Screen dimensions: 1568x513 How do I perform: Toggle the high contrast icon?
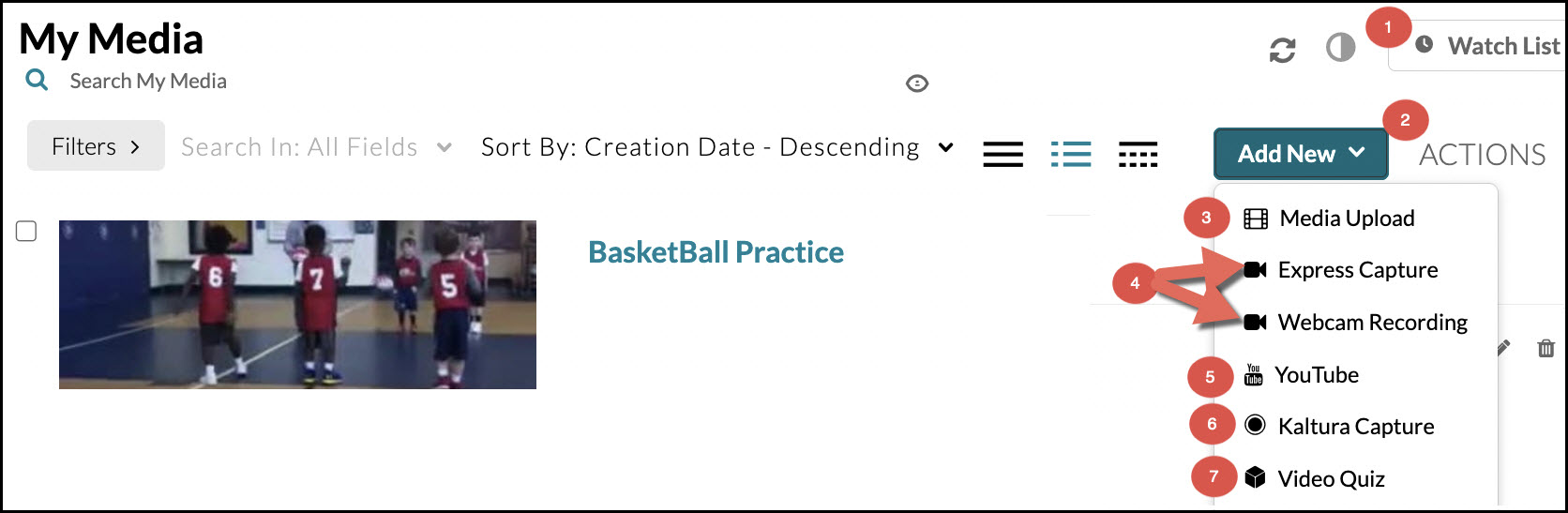click(1340, 47)
